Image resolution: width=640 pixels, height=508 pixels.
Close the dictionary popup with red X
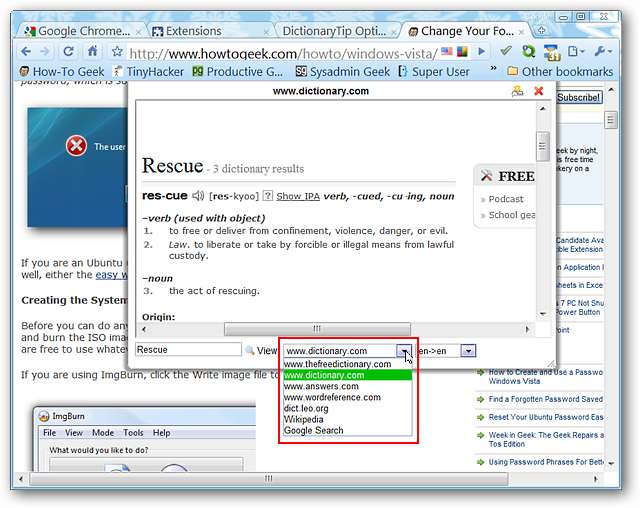[x=539, y=91]
